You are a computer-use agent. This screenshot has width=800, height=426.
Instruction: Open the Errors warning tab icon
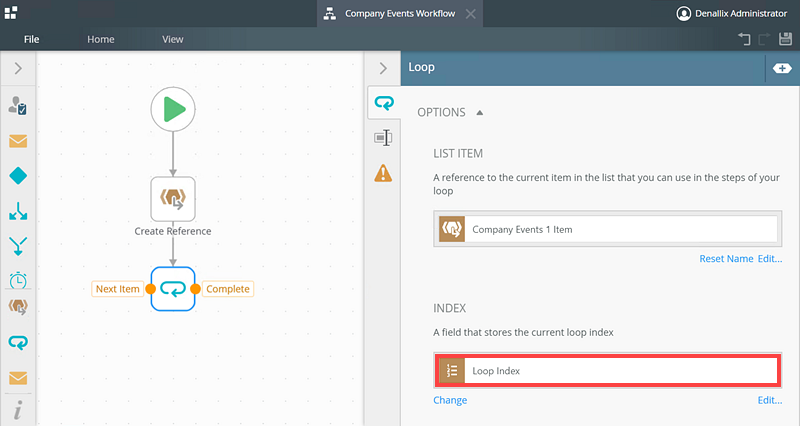coord(383,173)
